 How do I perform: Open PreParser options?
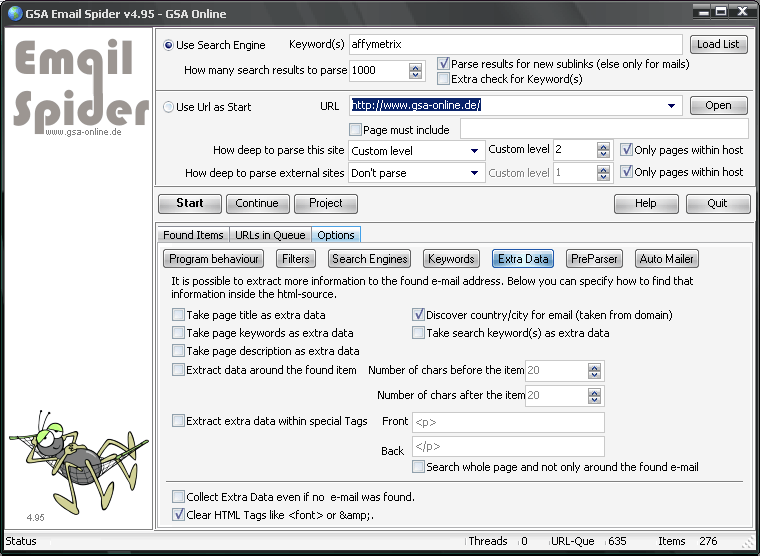pyautogui.click(x=594, y=259)
